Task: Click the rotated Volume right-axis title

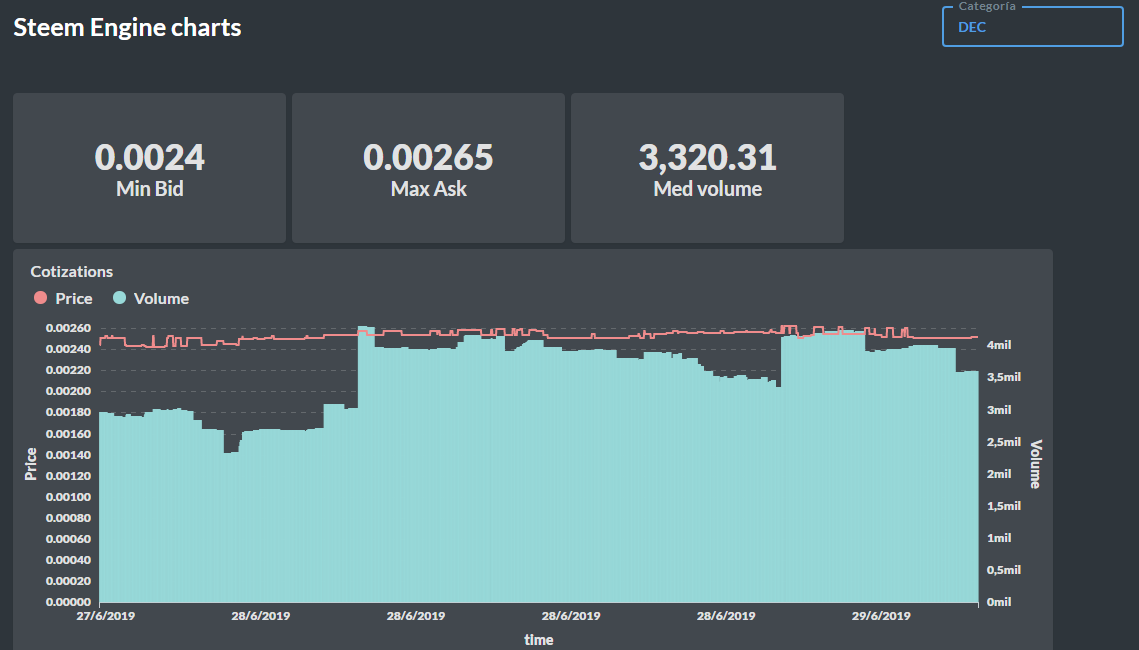Action: tap(1035, 464)
